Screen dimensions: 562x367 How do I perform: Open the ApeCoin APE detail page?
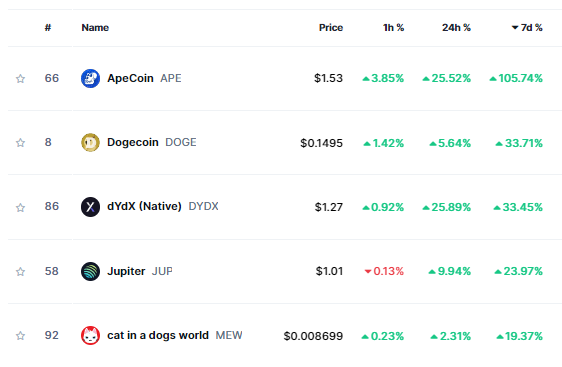click(x=144, y=78)
